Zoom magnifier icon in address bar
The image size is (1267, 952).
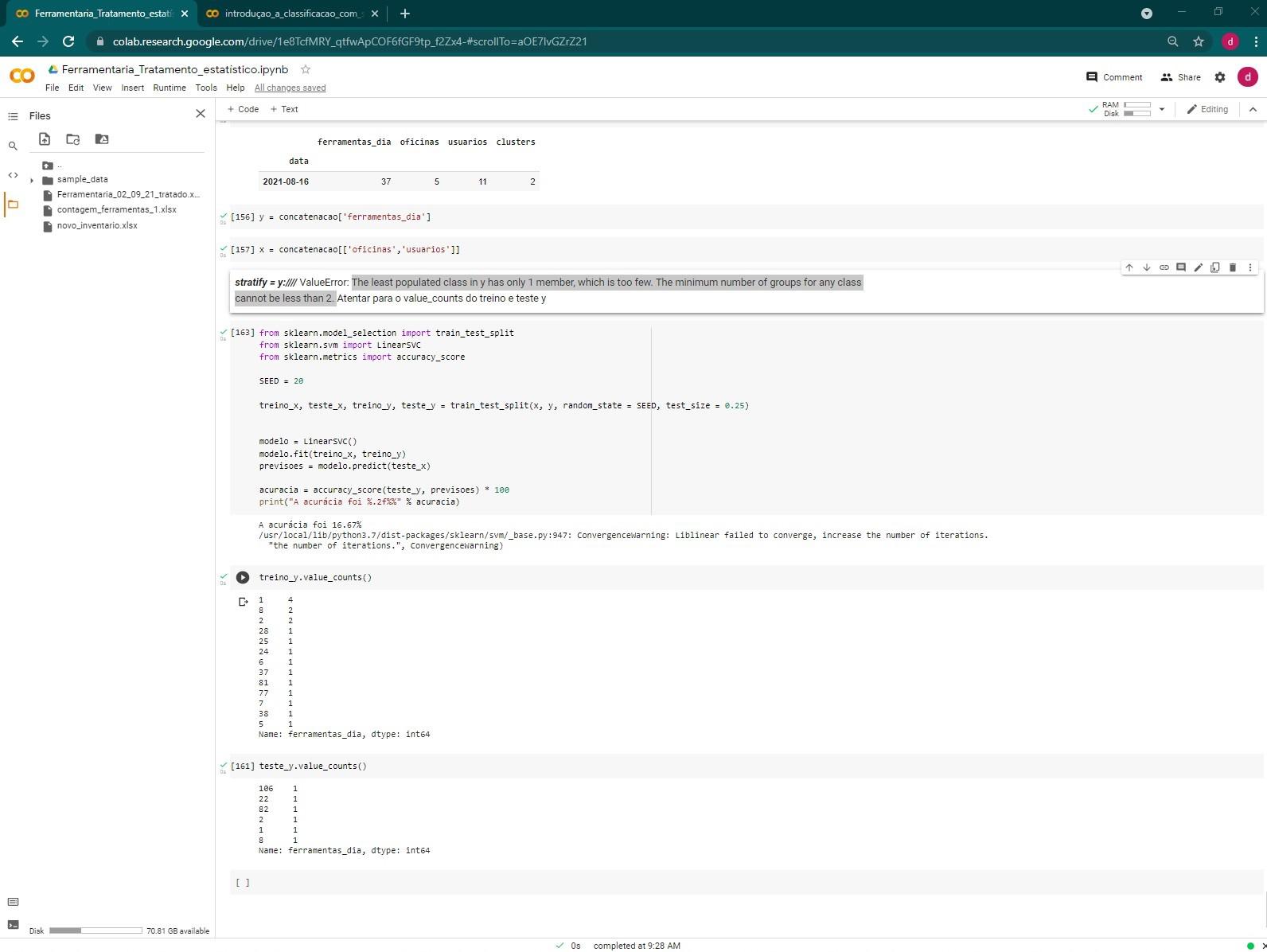click(x=1172, y=41)
